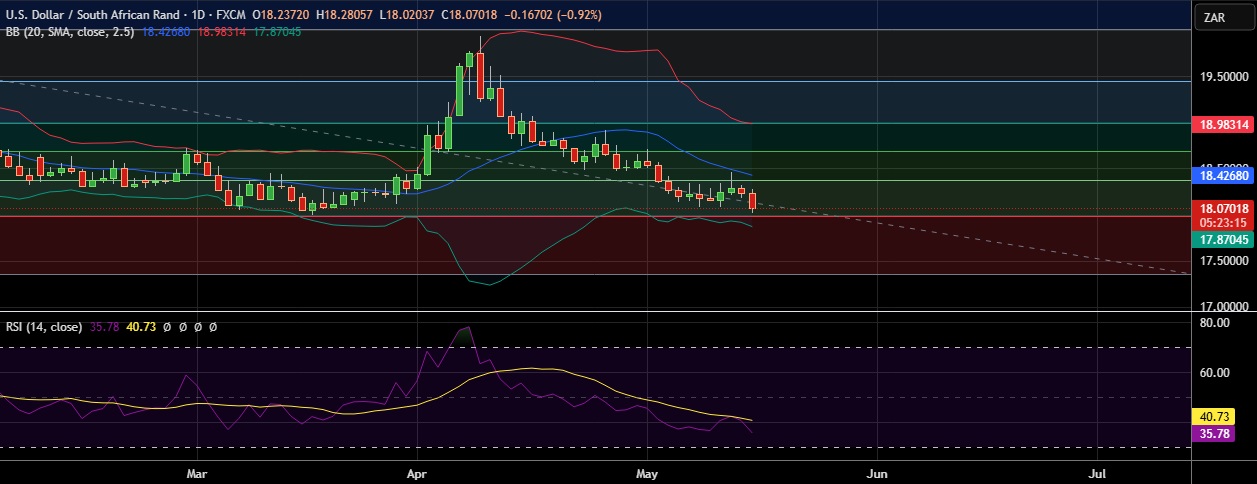Click the 17.50000 price axis tick
This screenshot has height=484, width=1257.
[x=1224, y=260]
